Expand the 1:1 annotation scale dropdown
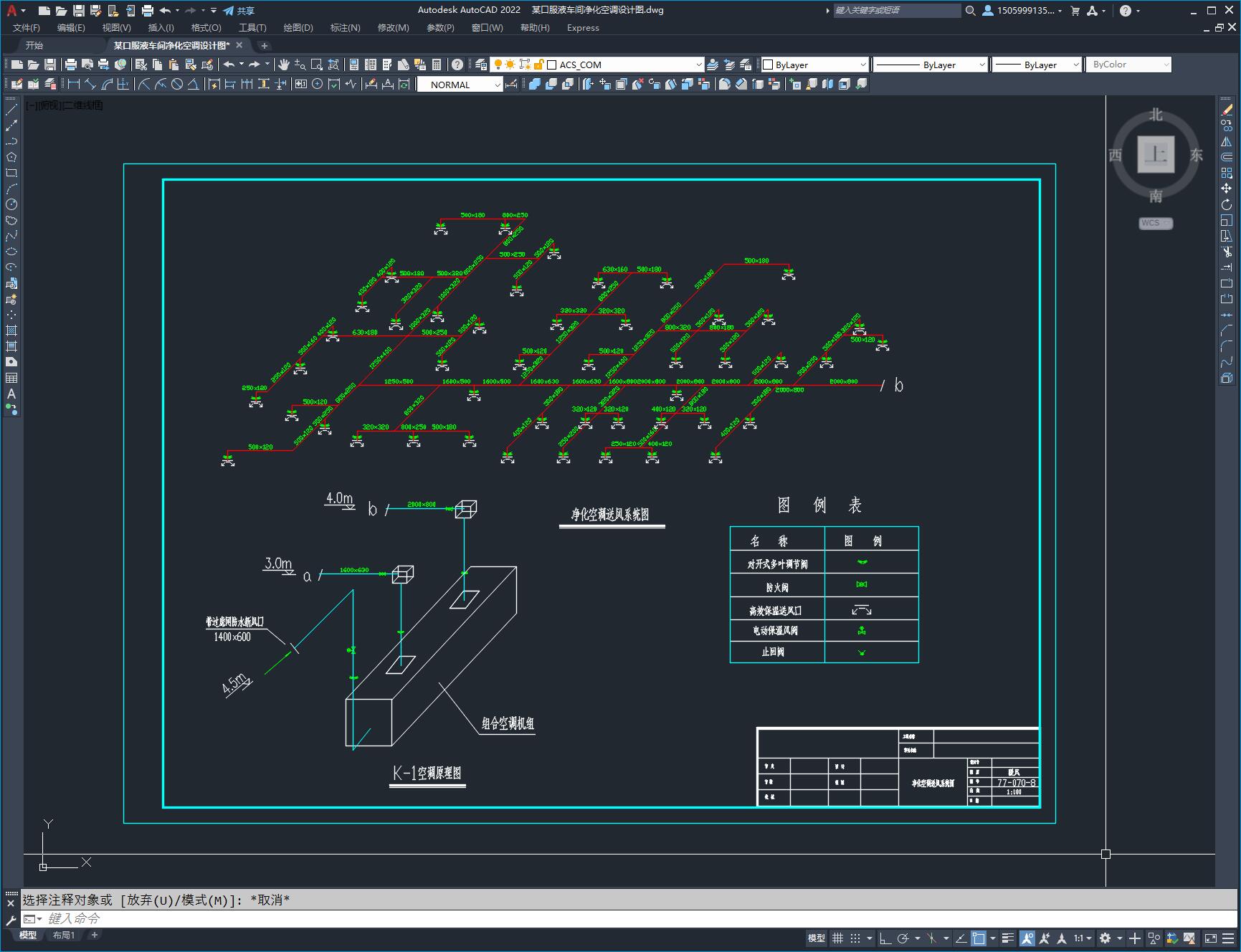Screen dimensions: 1241x952 1083,938
